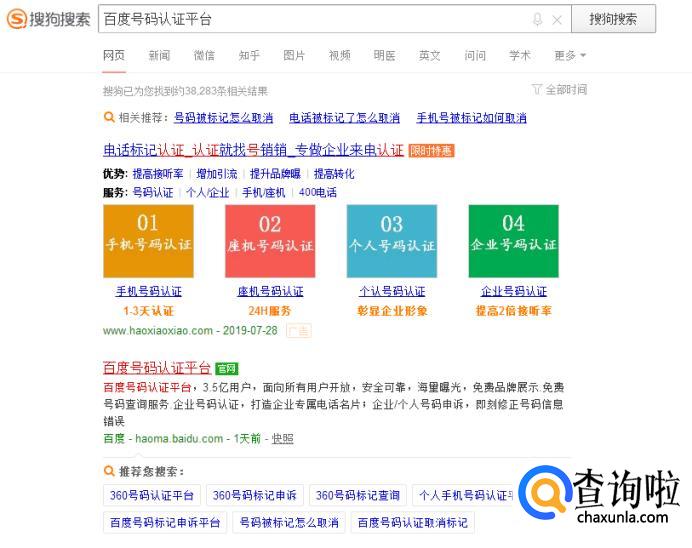Open the red 02 座机号码认证 tile
This screenshot has width=692, height=548.
coord(270,241)
